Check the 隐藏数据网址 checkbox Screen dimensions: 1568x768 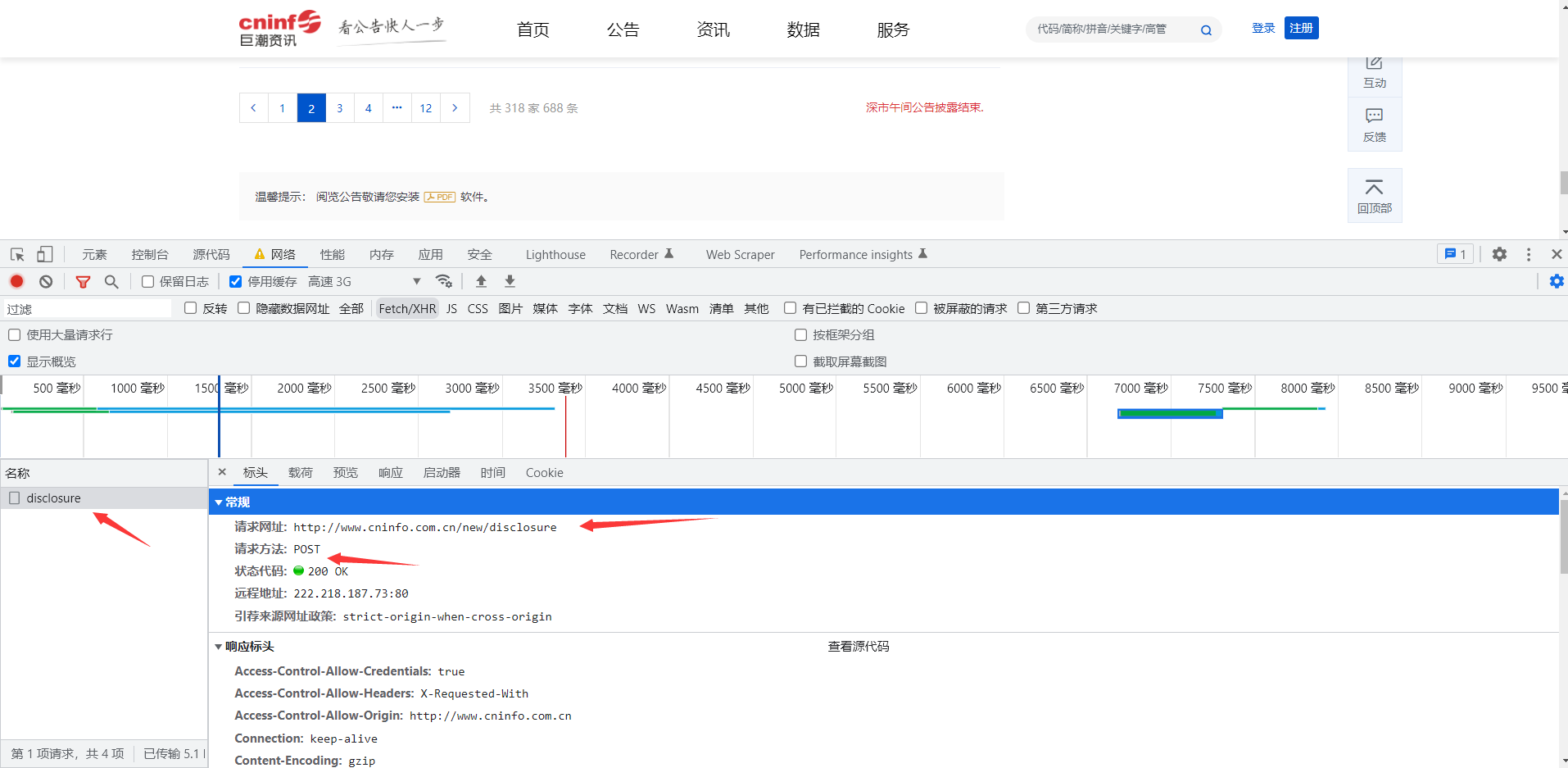click(x=243, y=308)
